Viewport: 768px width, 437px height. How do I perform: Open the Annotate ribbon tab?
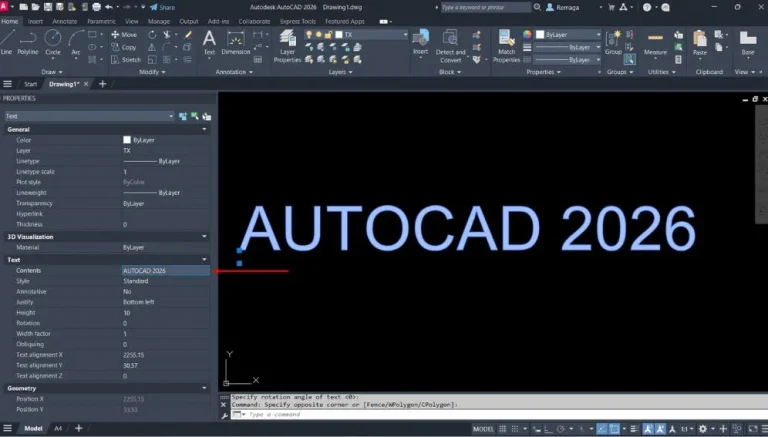[x=65, y=22]
